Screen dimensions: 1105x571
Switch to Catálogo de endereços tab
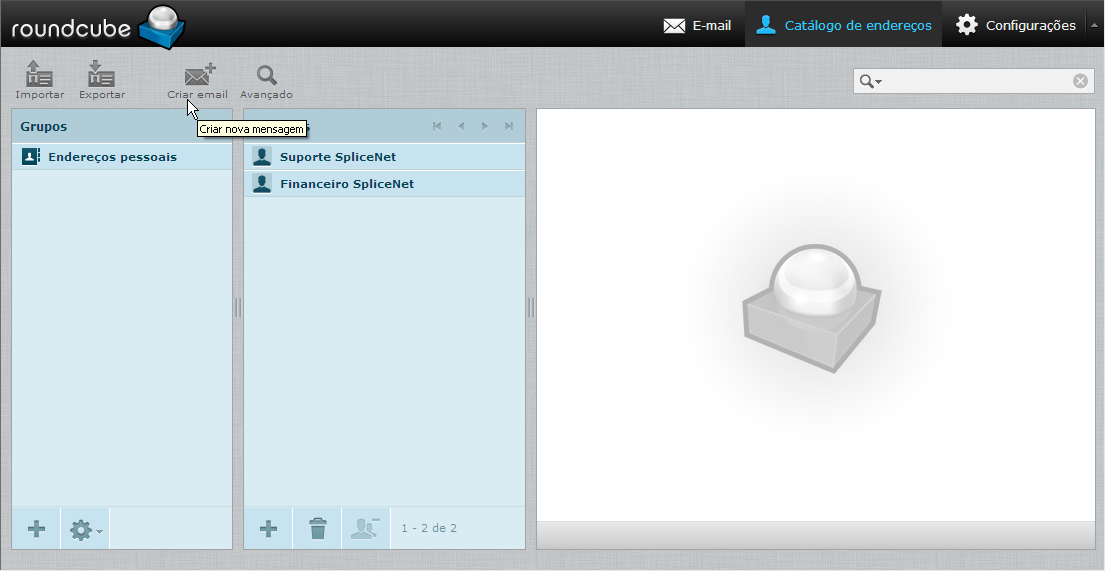[x=843, y=25]
